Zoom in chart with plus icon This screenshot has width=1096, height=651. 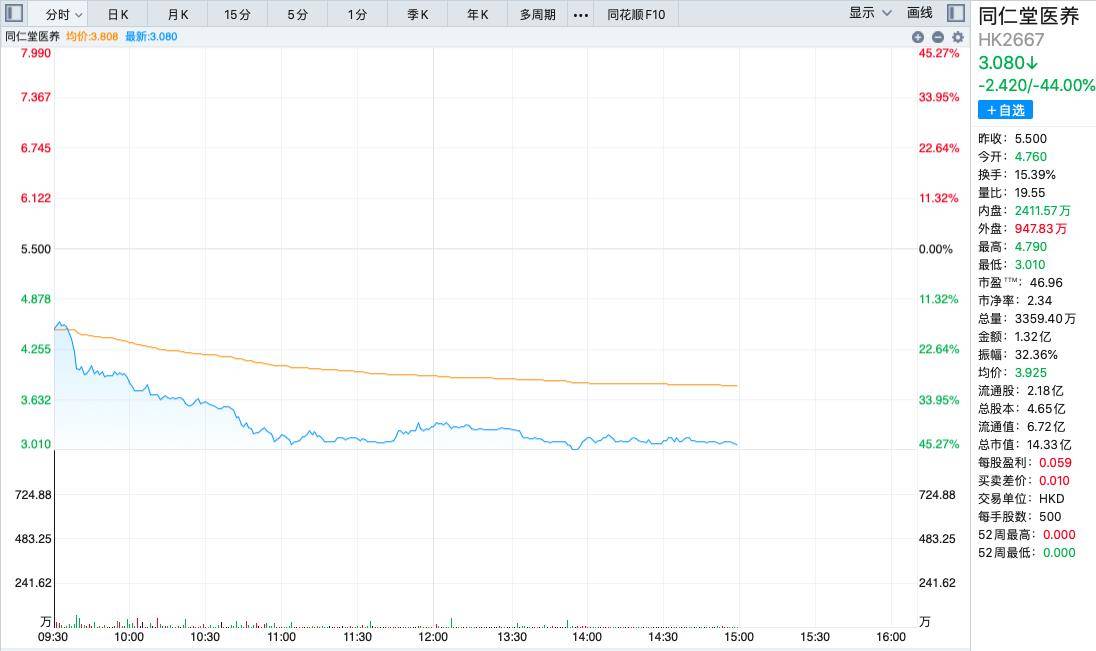coord(918,37)
